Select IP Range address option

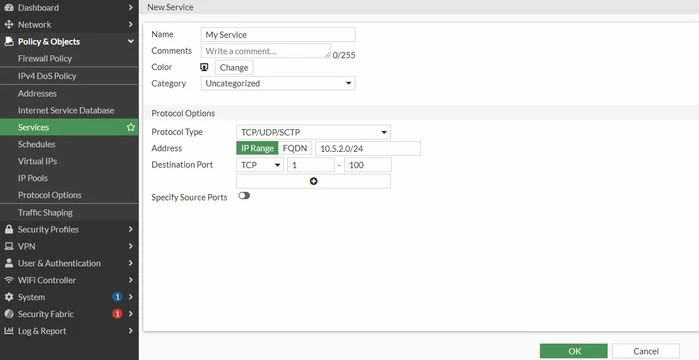click(x=257, y=148)
